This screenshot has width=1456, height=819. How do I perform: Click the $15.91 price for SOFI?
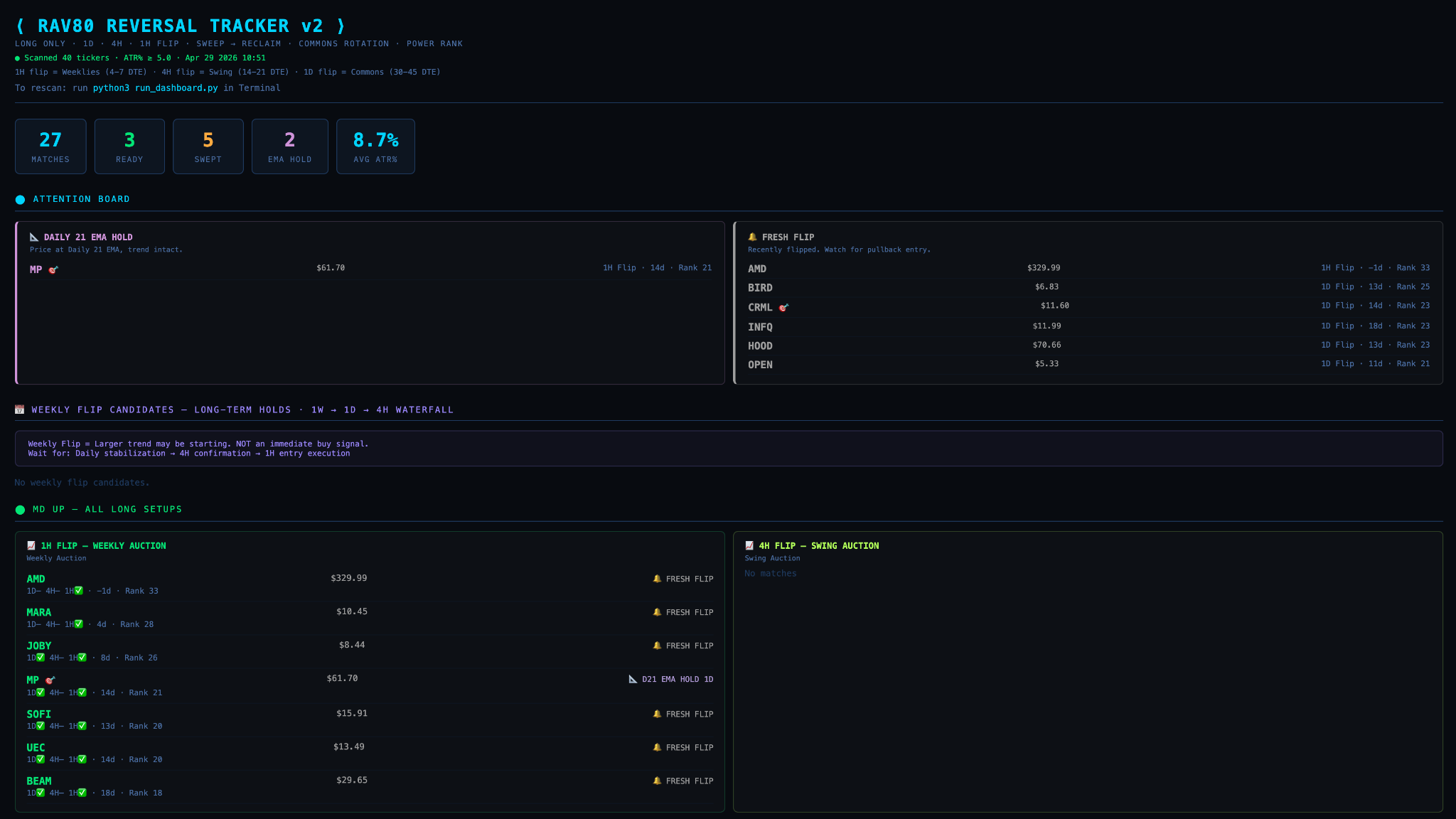pos(352,713)
